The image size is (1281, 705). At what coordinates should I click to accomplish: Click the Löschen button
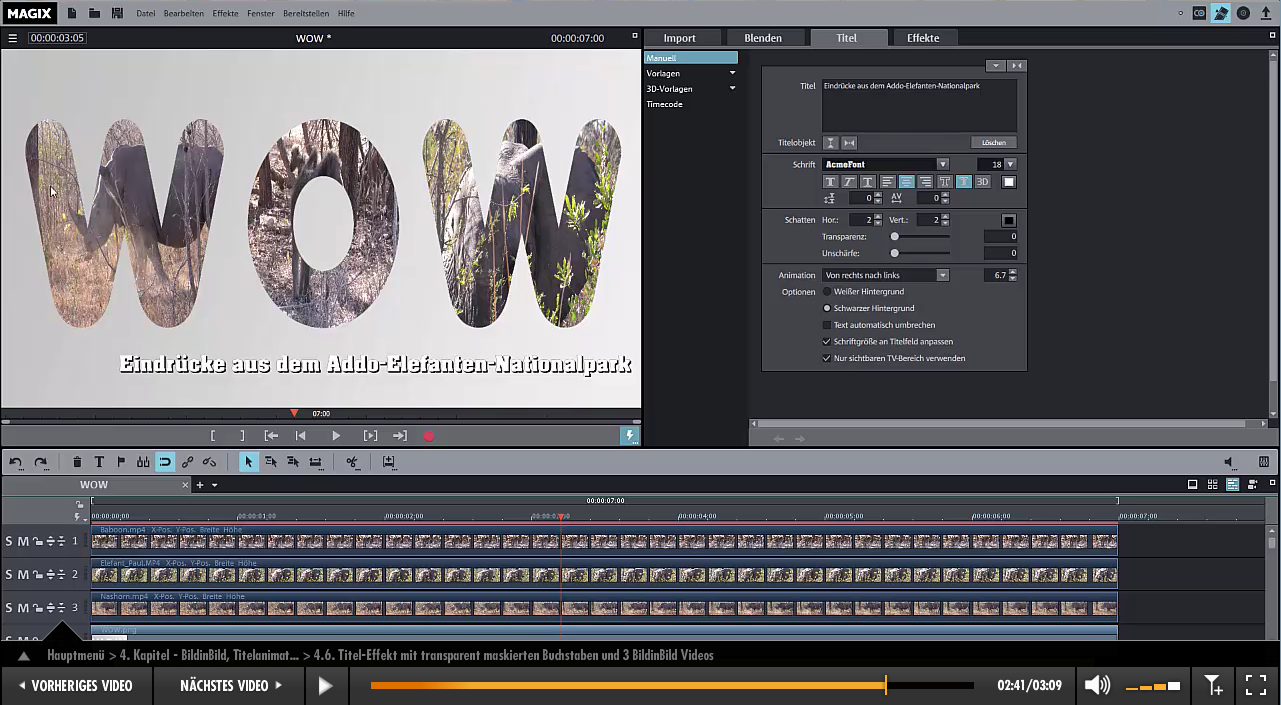(x=993, y=143)
